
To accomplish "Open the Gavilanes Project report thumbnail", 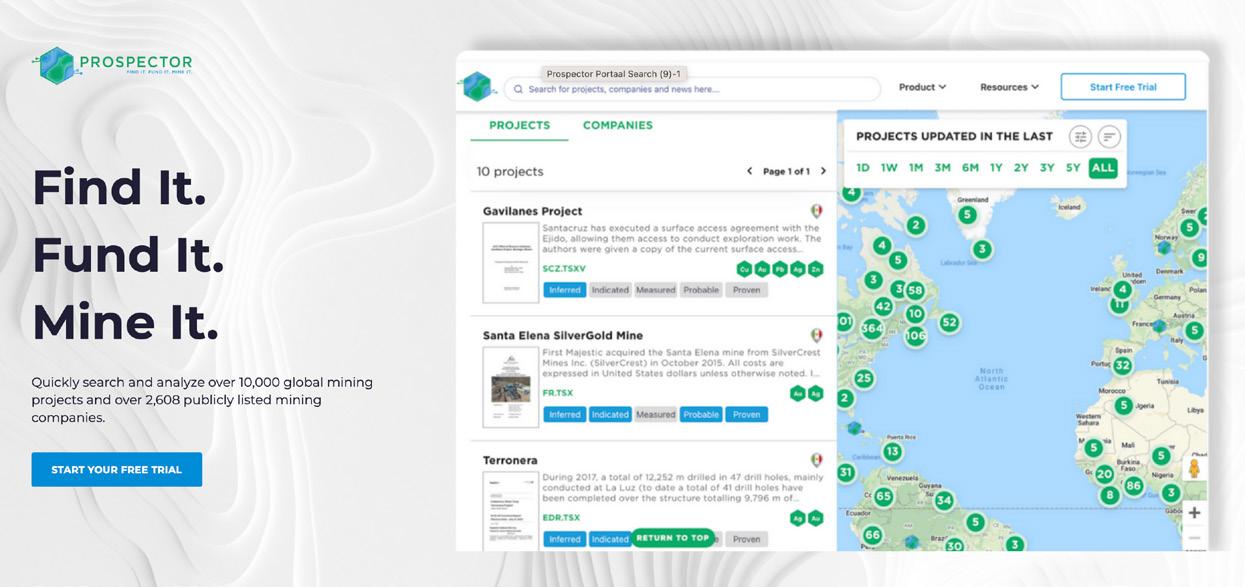I will pos(510,263).
